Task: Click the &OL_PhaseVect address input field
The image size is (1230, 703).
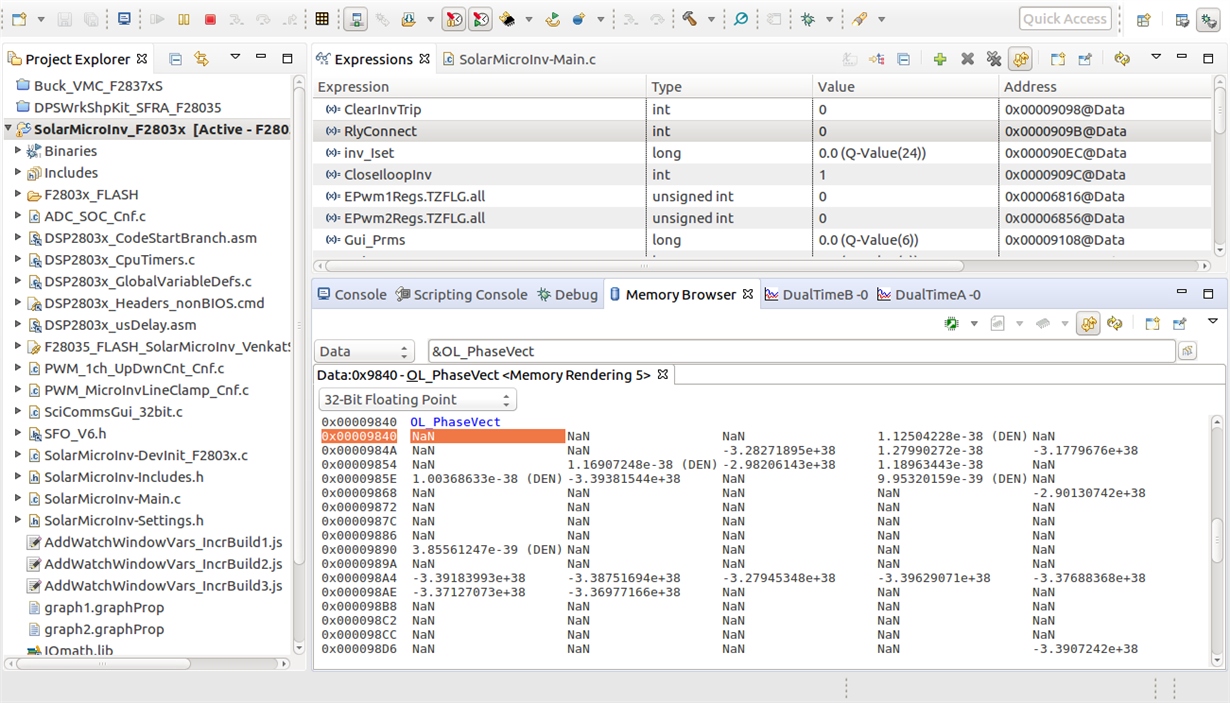Action: (801, 351)
